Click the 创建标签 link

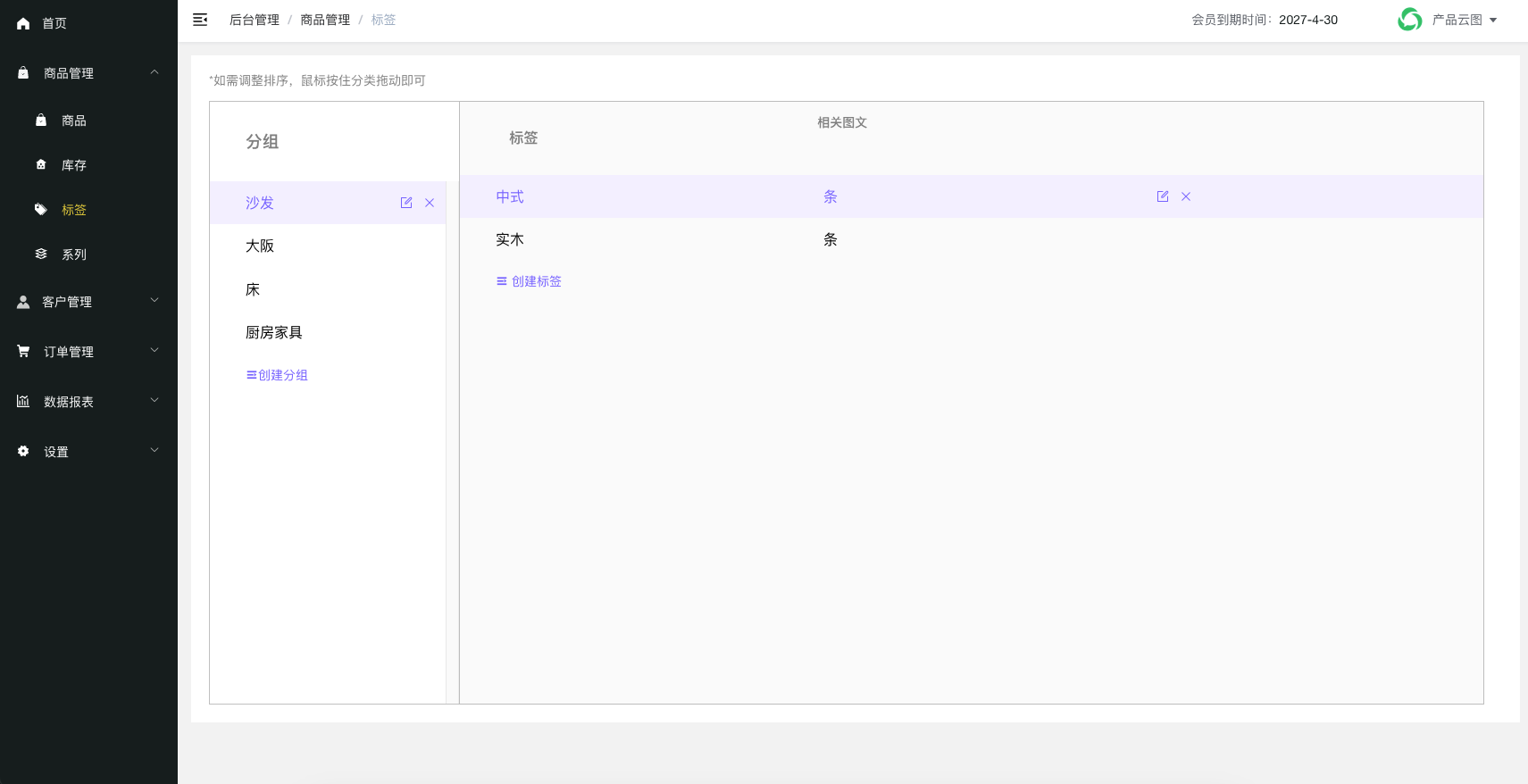[x=529, y=281]
